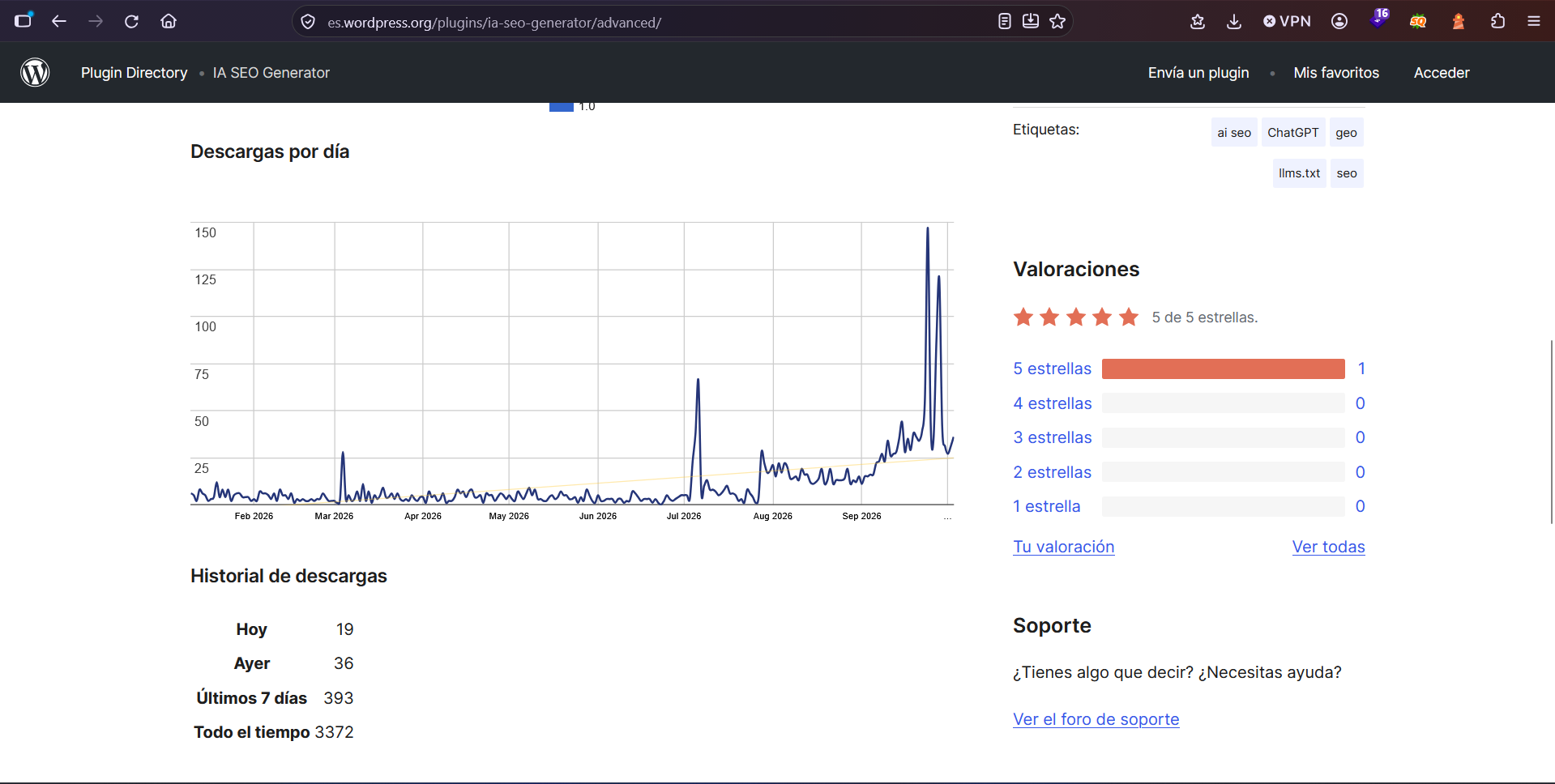This screenshot has width=1555, height=784.
Task: Click Ver todas reviews link
Action: [x=1328, y=547]
